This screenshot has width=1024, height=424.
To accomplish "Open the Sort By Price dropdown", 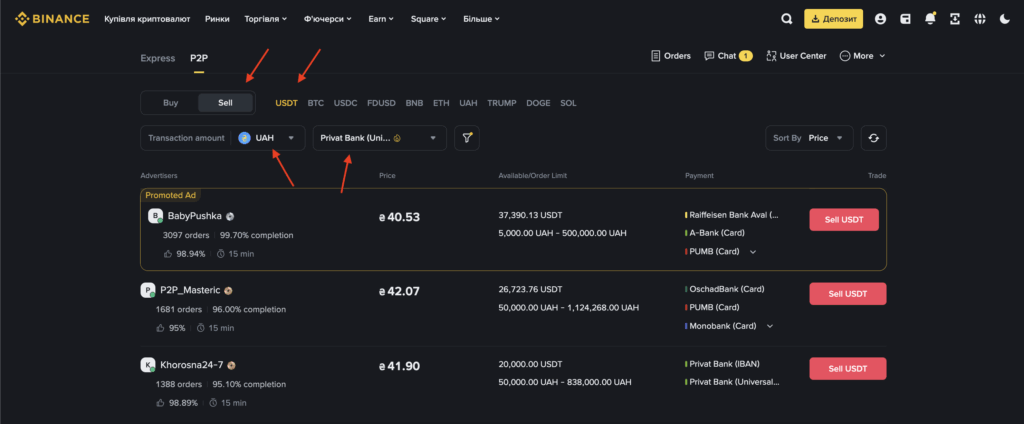I will tap(810, 138).
